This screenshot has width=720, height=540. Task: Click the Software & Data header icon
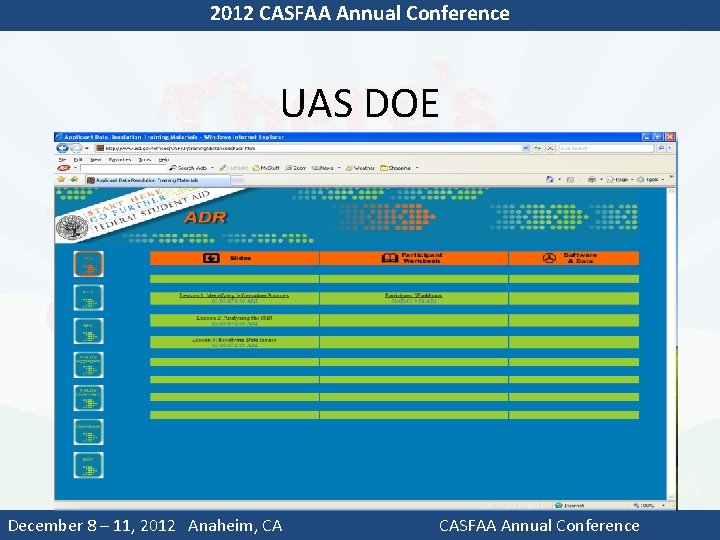click(x=549, y=258)
